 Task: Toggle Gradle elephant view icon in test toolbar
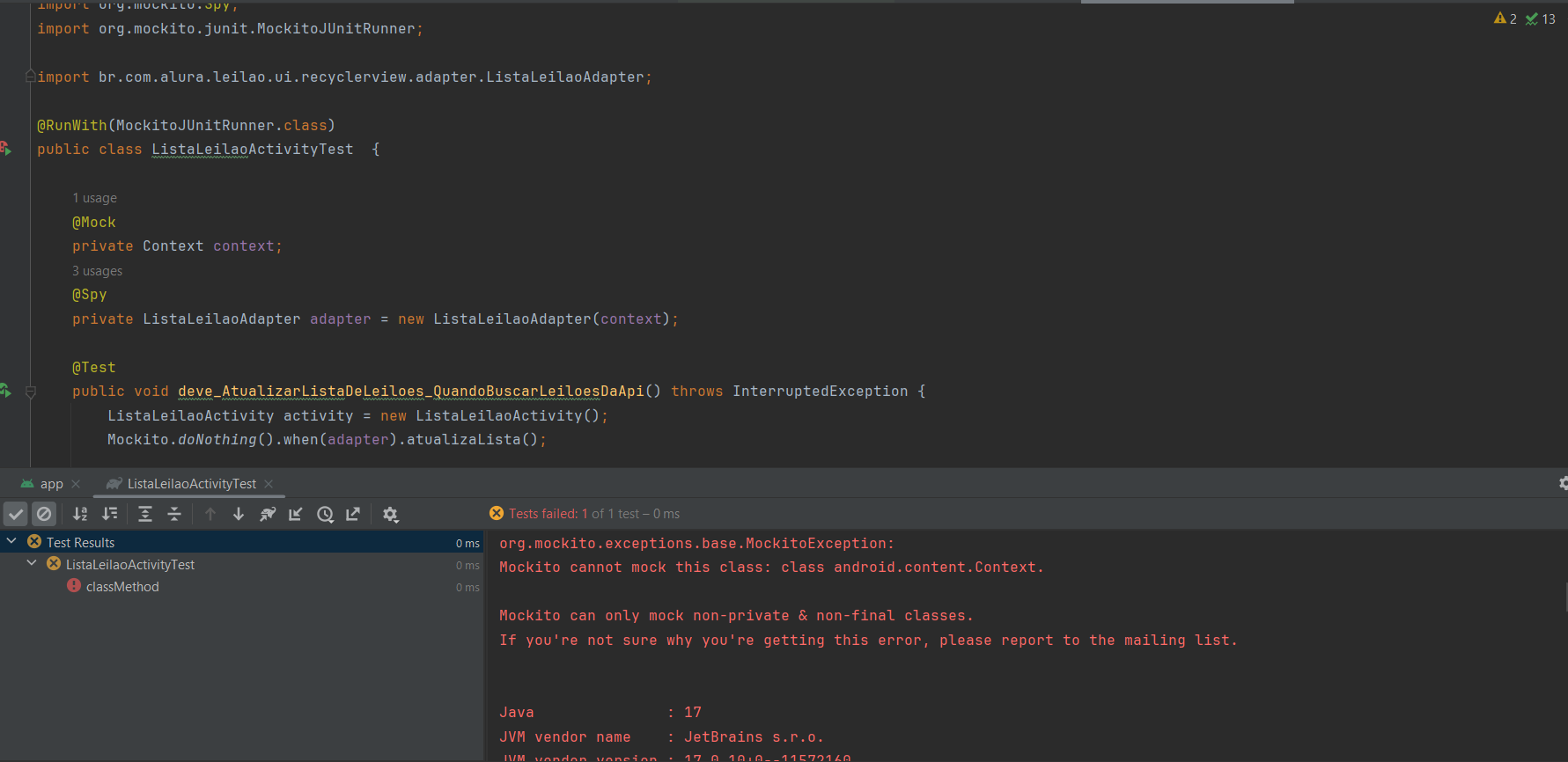tap(268, 514)
